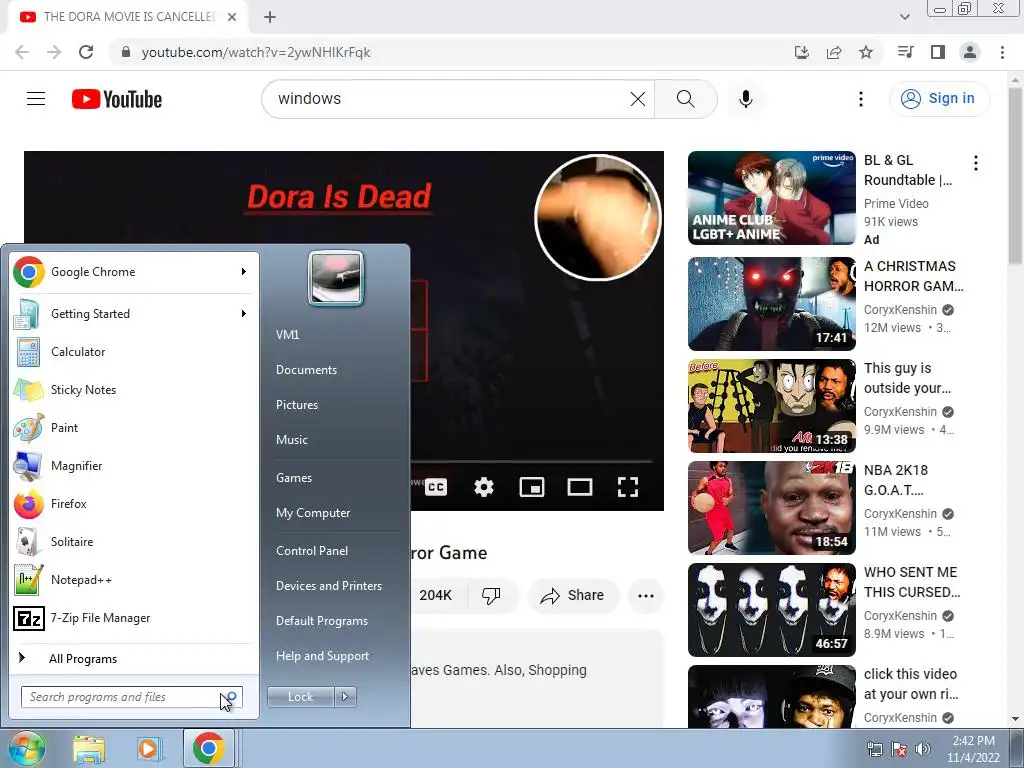Launch Calculator from the Start menu
Screen dimensions: 1024x768
tap(134, 351)
